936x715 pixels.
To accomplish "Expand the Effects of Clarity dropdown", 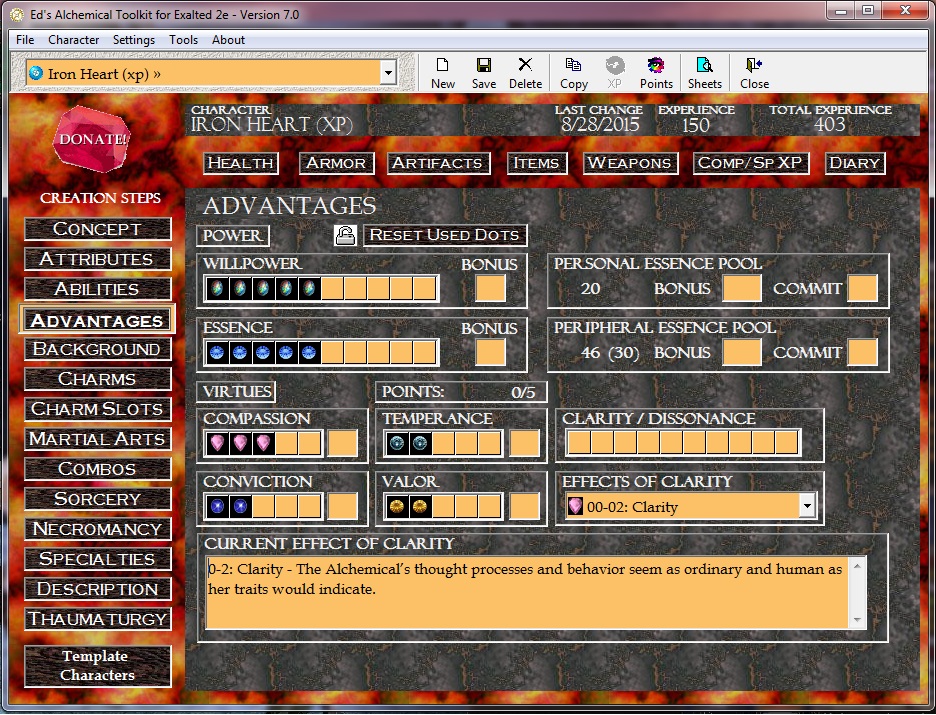I will [807, 507].
